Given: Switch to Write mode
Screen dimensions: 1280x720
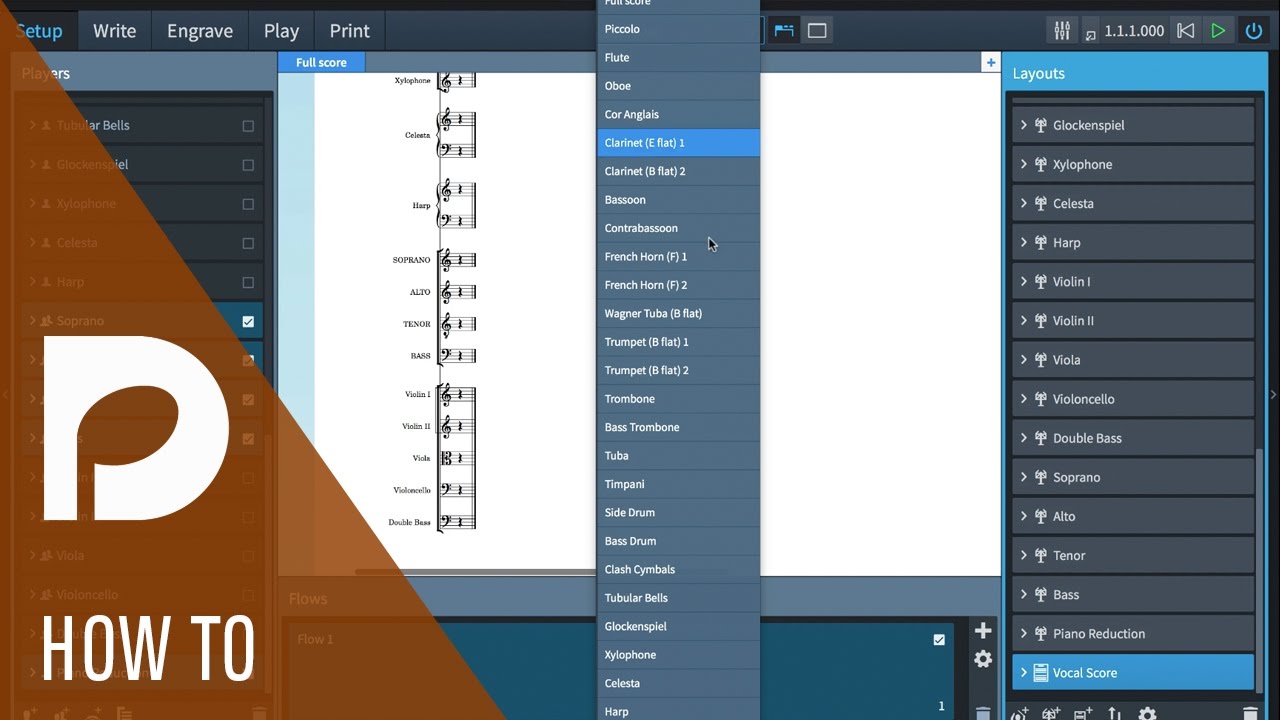Looking at the screenshot, I should (x=114, y=31).
